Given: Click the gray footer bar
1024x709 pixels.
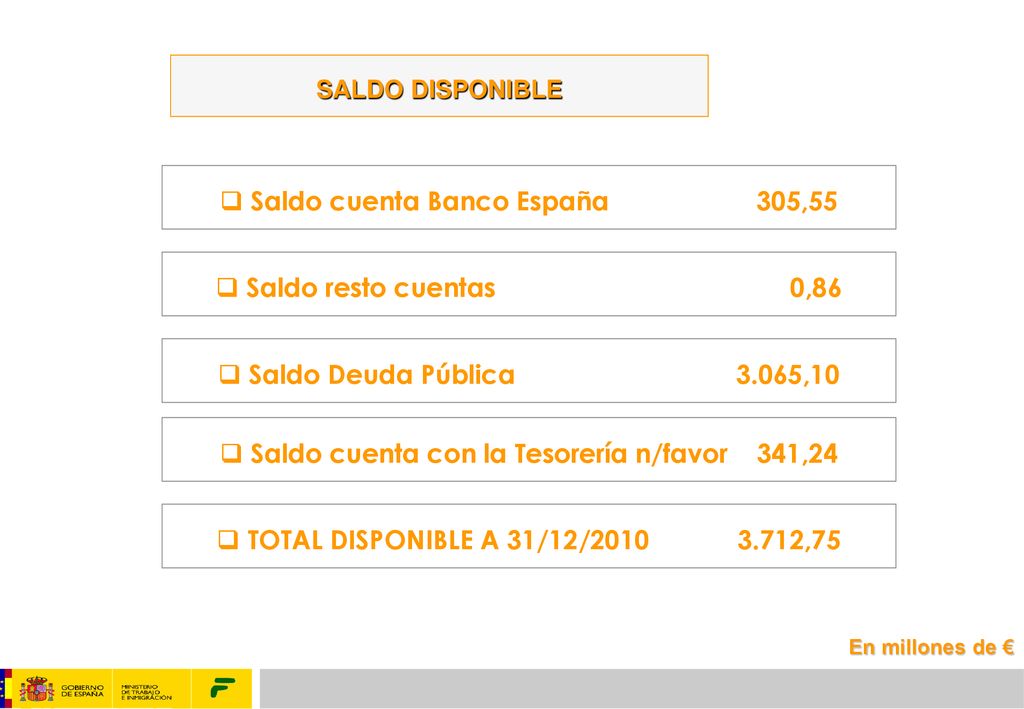Looking at the screenshot, I should click(641, 688).
